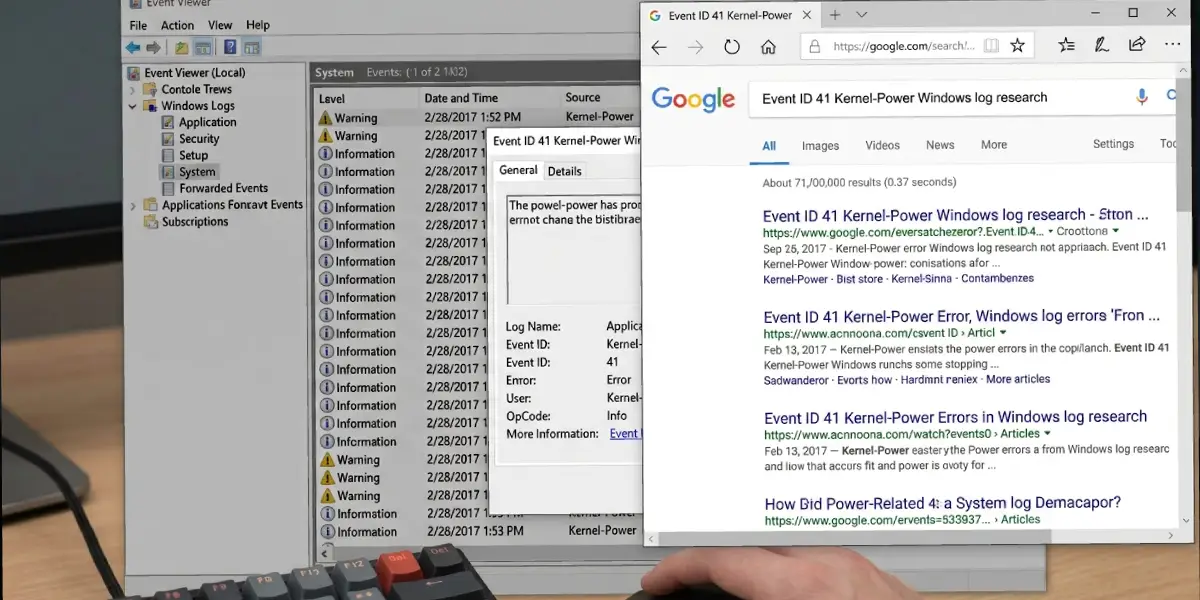Open the tab list chevron beside new tab
Image resolution: width=1200 pixels, height=600 pixels.
(x=861, y=15)
